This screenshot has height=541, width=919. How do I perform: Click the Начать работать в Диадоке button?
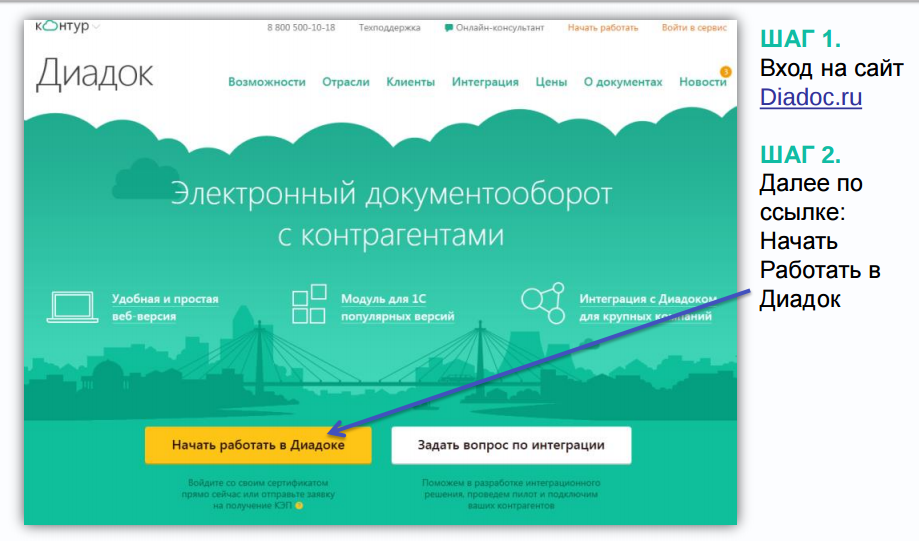pos(258,445)
